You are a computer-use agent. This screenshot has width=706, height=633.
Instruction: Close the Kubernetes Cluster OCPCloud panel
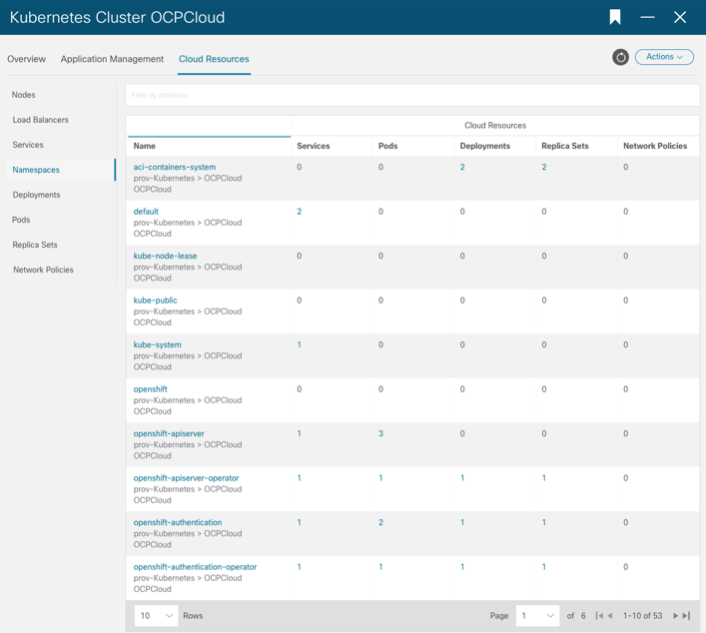point(680,17)
